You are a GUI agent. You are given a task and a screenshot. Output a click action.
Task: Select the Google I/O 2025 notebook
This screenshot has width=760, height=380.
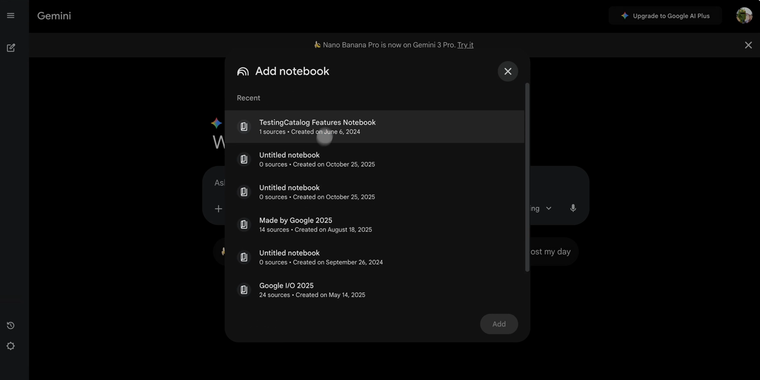point(374,290)
